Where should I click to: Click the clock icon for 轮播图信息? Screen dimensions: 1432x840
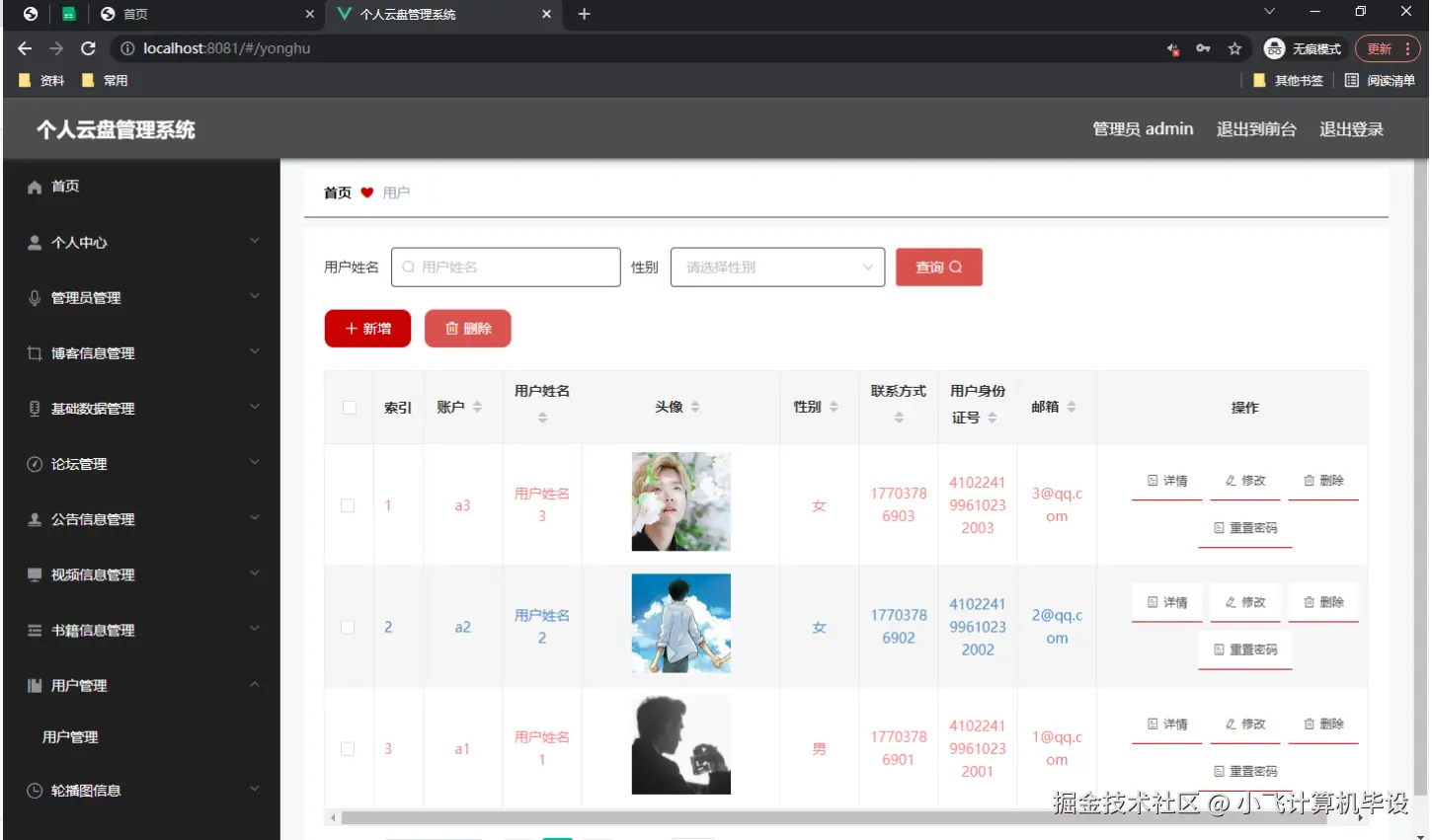tap(35, 791)
